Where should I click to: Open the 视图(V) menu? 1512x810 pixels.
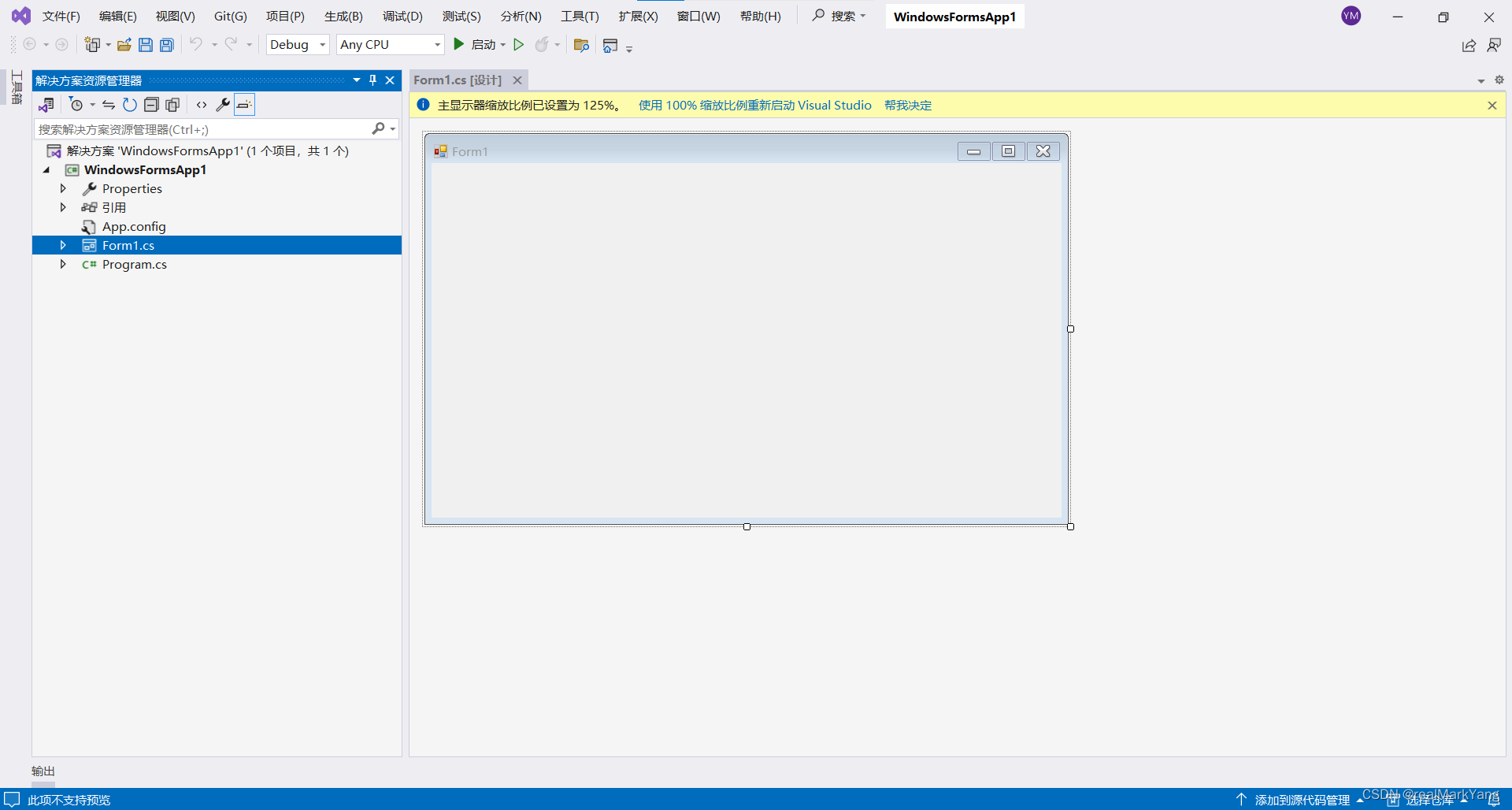click(175, 17)
